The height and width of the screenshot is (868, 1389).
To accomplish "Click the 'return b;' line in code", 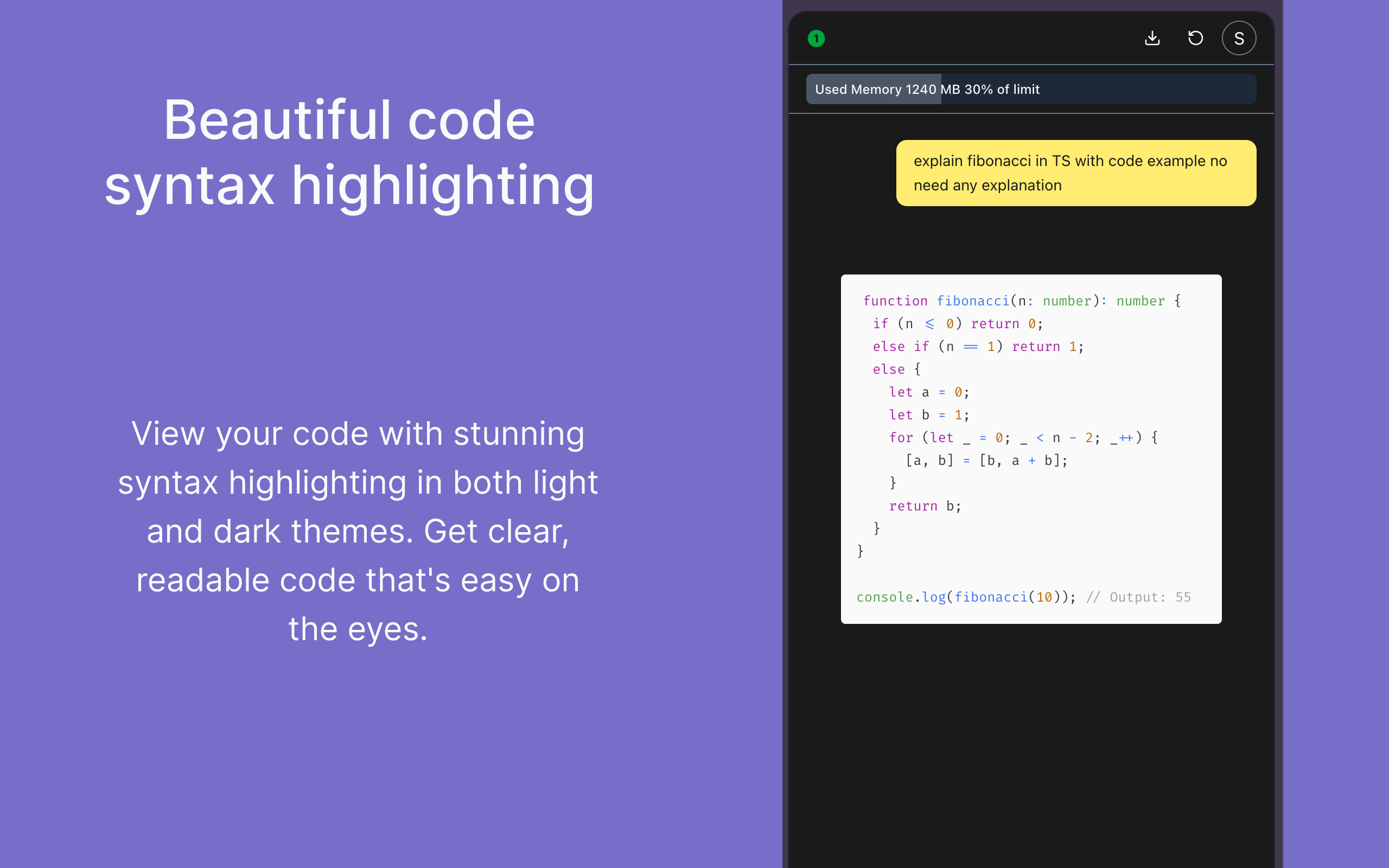I will point(924,506).
